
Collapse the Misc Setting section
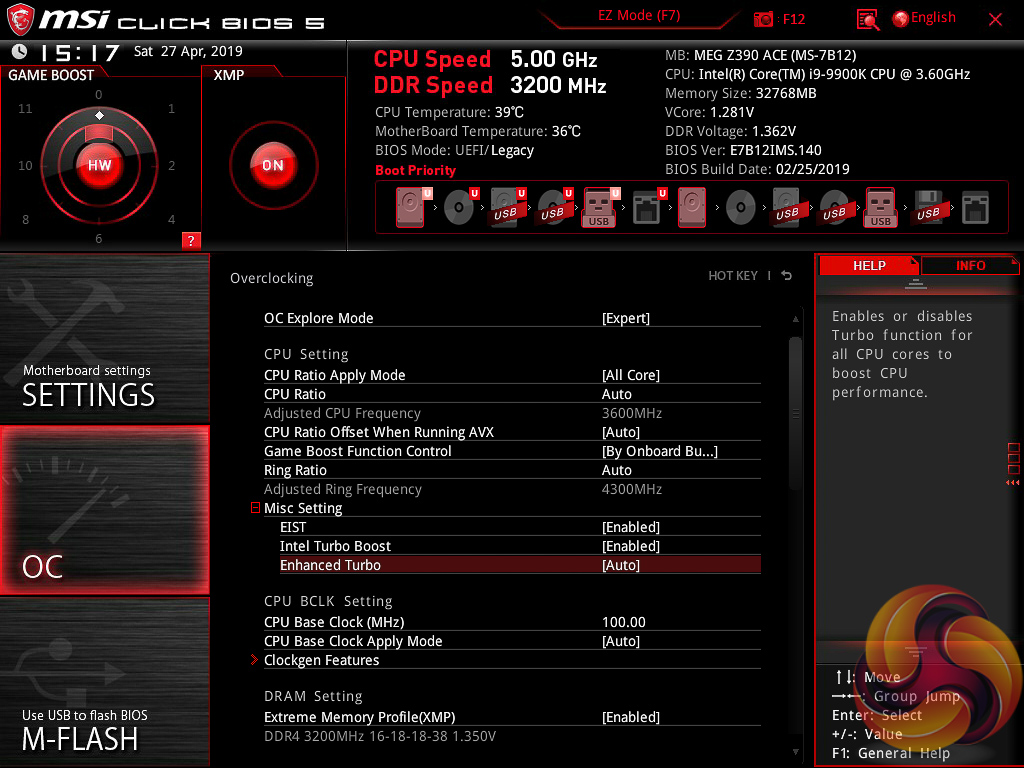pyautogui.click(x=255, y=507)
